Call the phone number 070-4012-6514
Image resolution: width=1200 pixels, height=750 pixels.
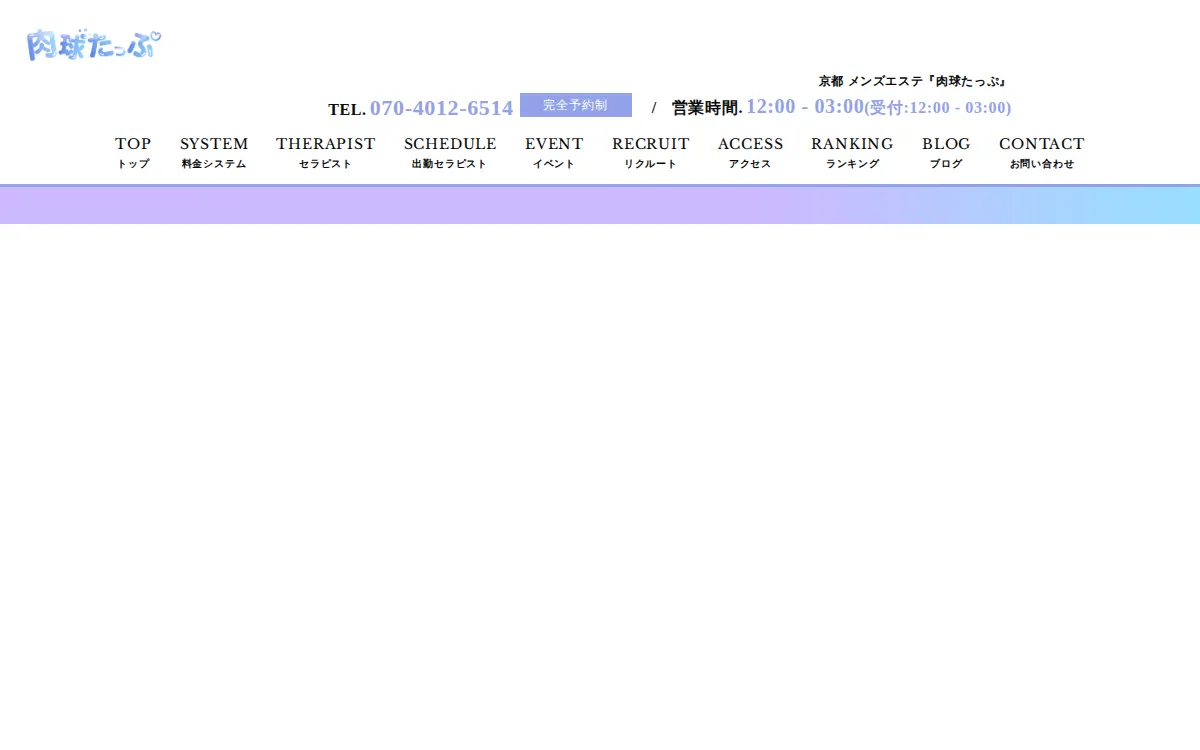coord(441,108)
